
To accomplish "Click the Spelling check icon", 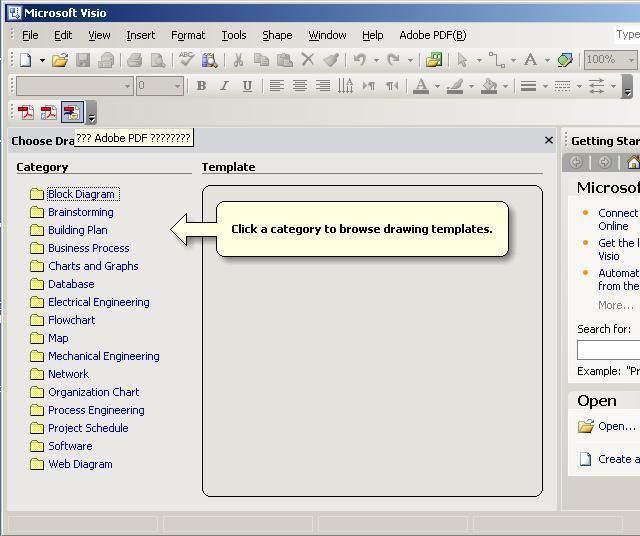I will tap(187, 60).
